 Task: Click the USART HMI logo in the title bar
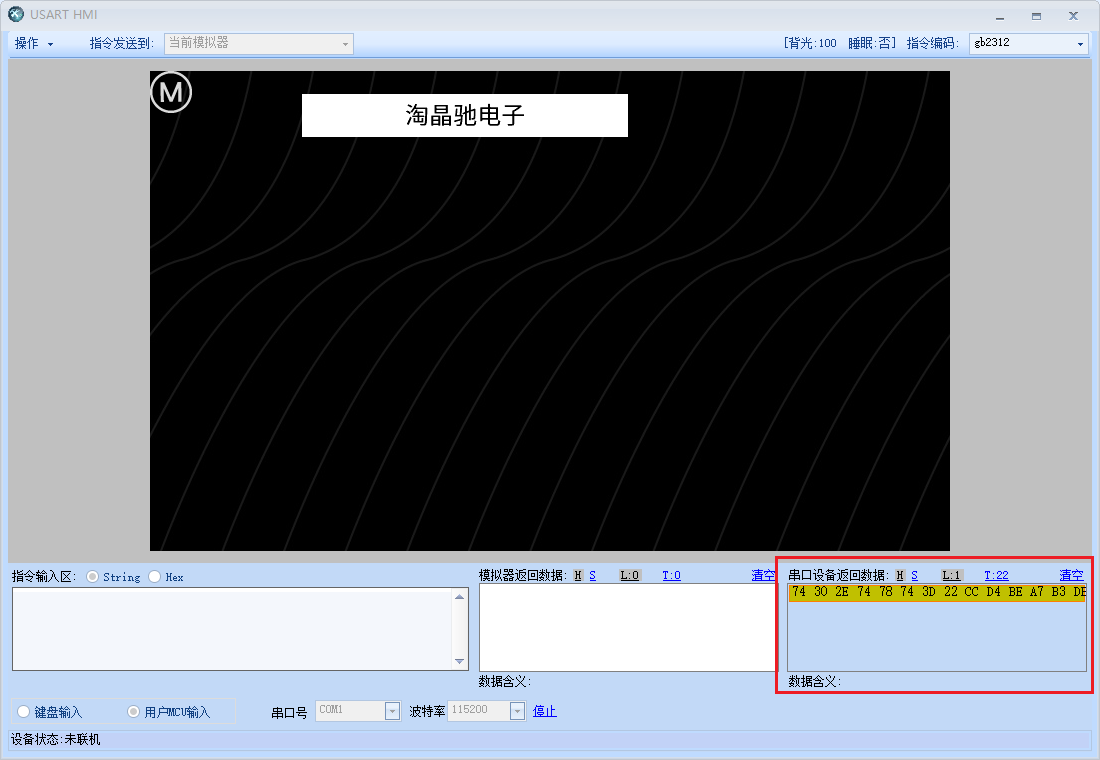[x=14, y=15]
